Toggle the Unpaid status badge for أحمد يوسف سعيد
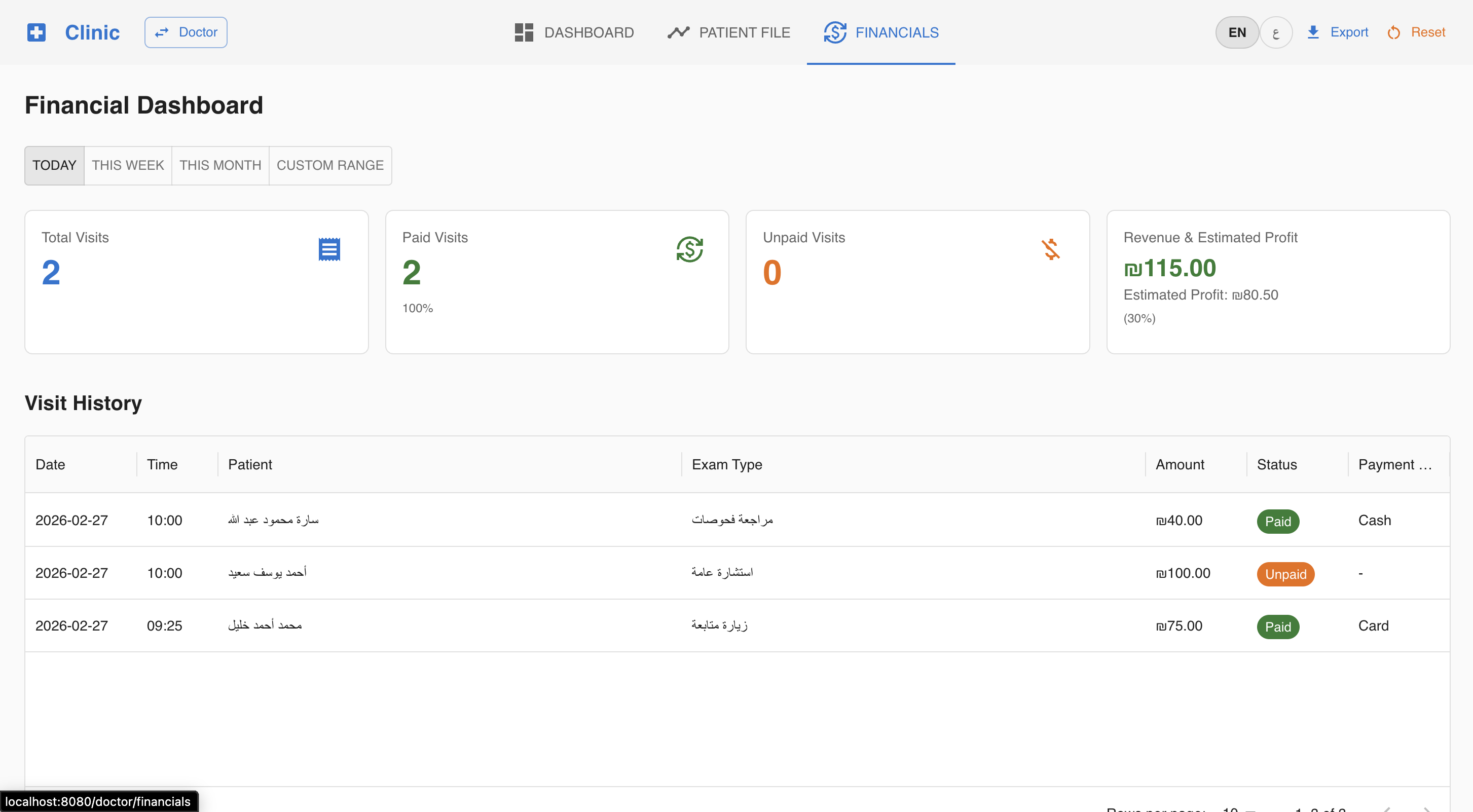1473x812 pixels. tap(1285, 574)
